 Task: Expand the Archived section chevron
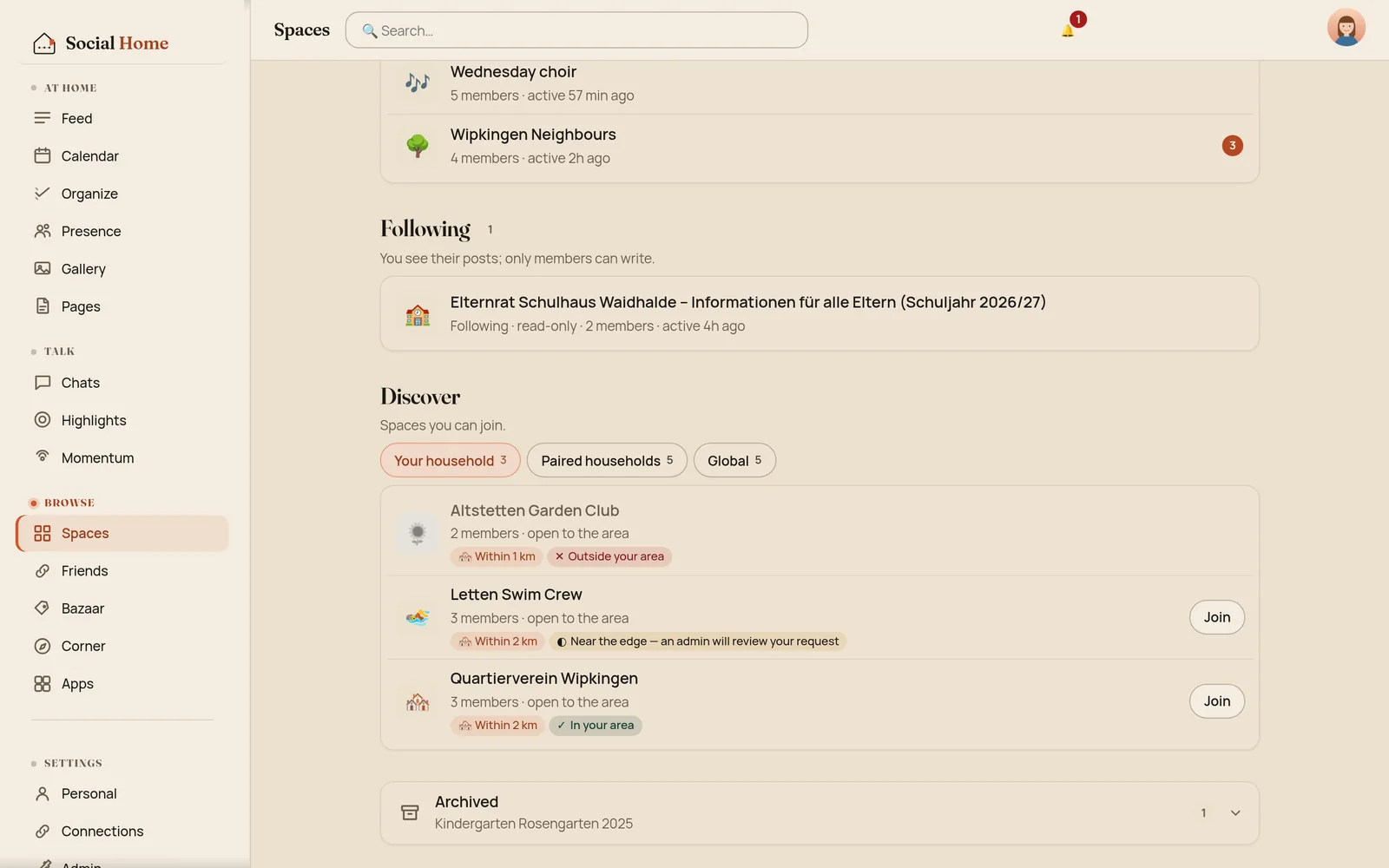[x=1235, y=813]
